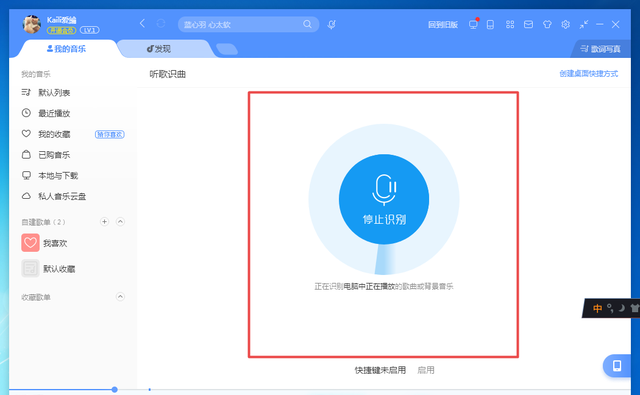640x395 pixels.
Task: Click the small blank tab after 发现
Action: click(x=227, y=49)
